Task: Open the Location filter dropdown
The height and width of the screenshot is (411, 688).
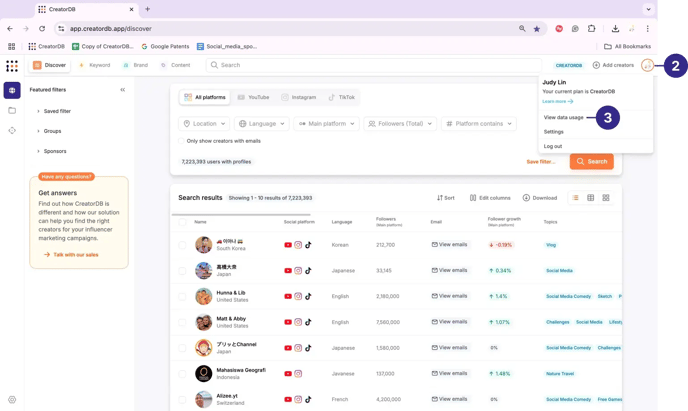Action: point(204,124)
